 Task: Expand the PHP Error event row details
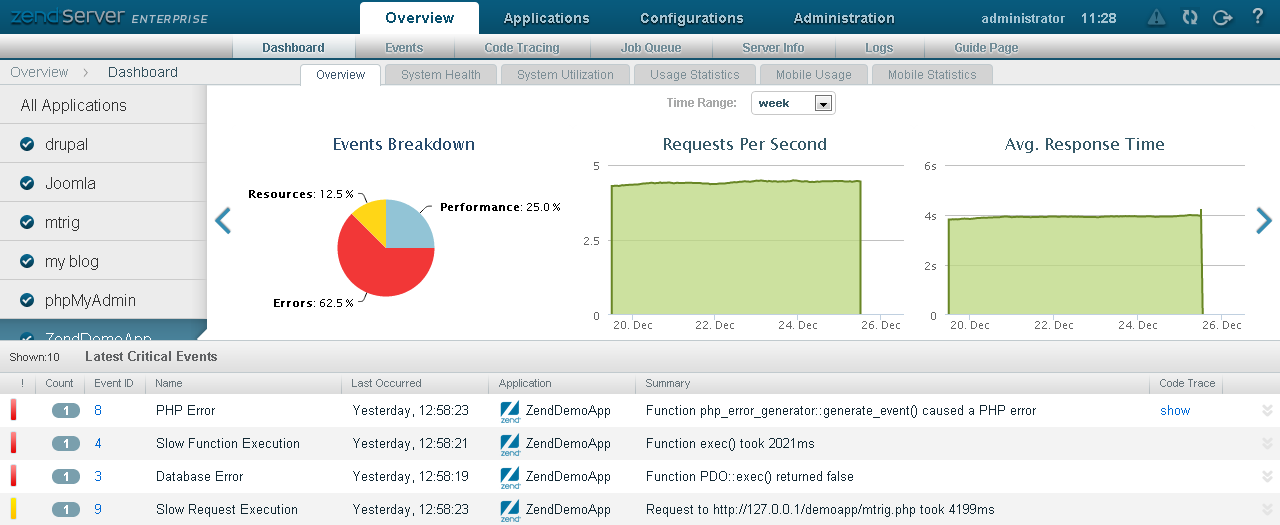coord(1267,410)
